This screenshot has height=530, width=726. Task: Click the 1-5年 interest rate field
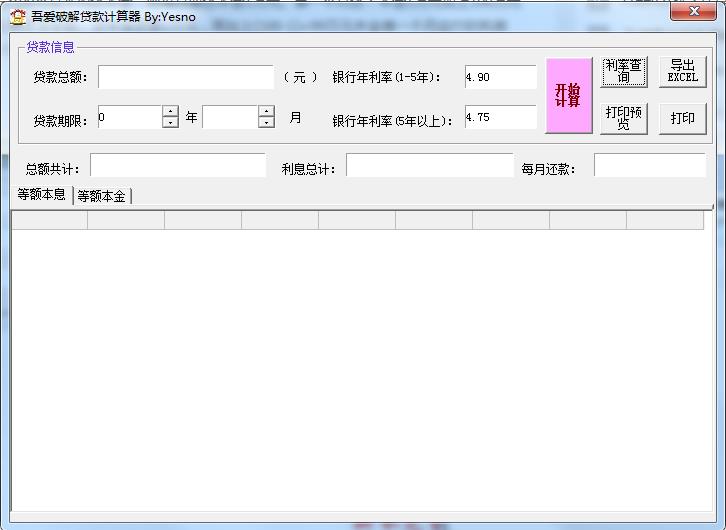coord(501,77)
